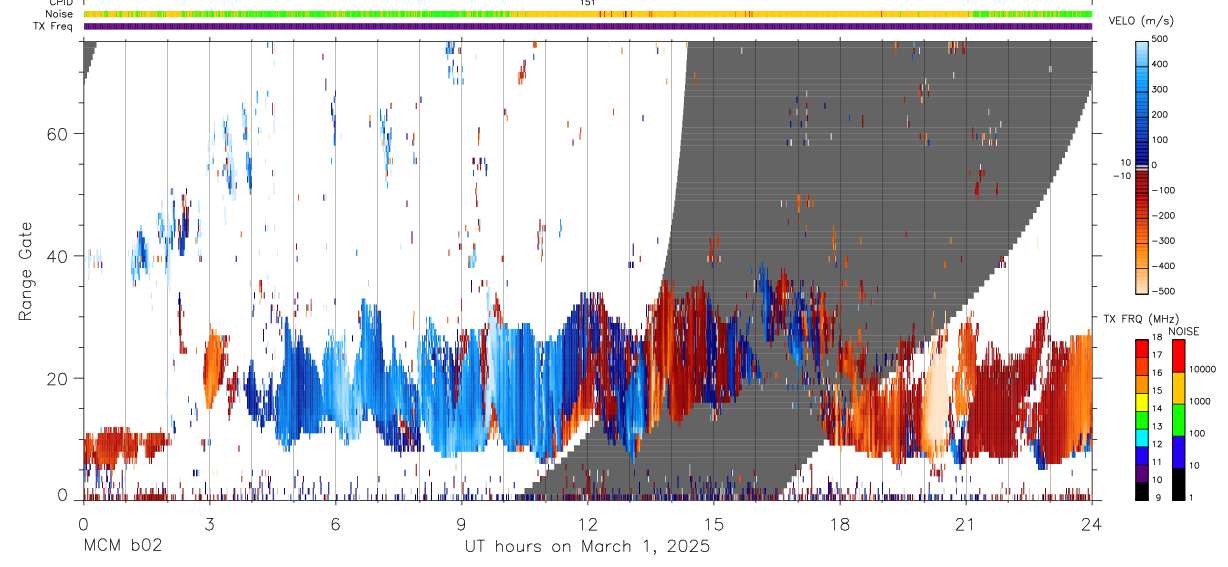Screen dimensions: 1228x567
Task: Click the purple TX Freq strip above the plot
Action: pos(588,26)
